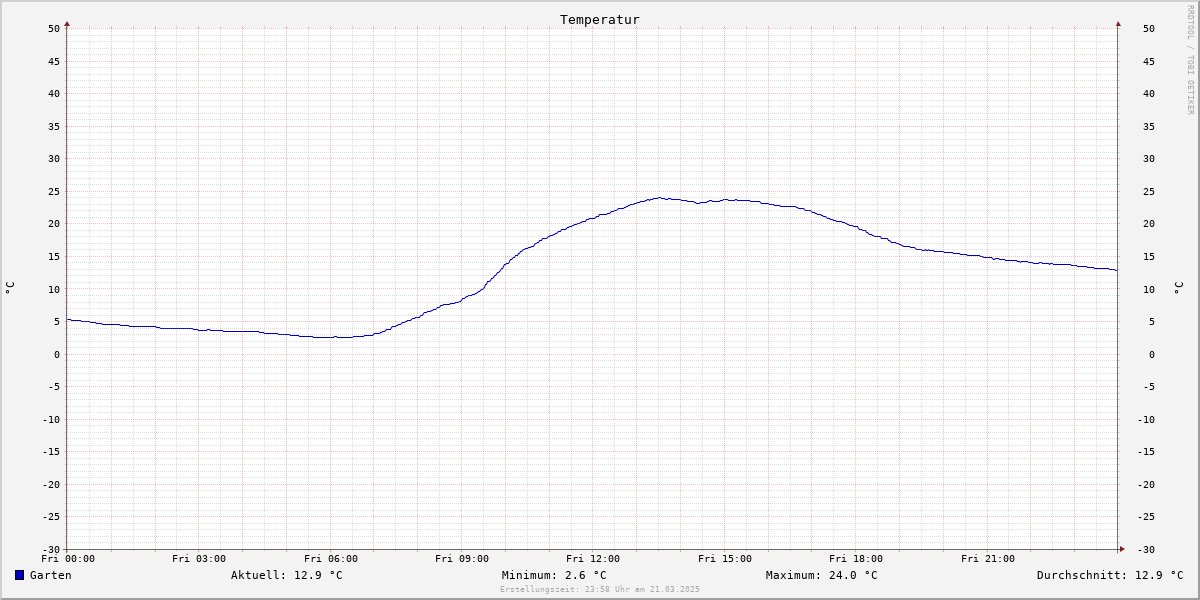Click the left axis 0 label
This screenshot has height=600, width=1200.
pyautogui.click(x=57, y=354)
